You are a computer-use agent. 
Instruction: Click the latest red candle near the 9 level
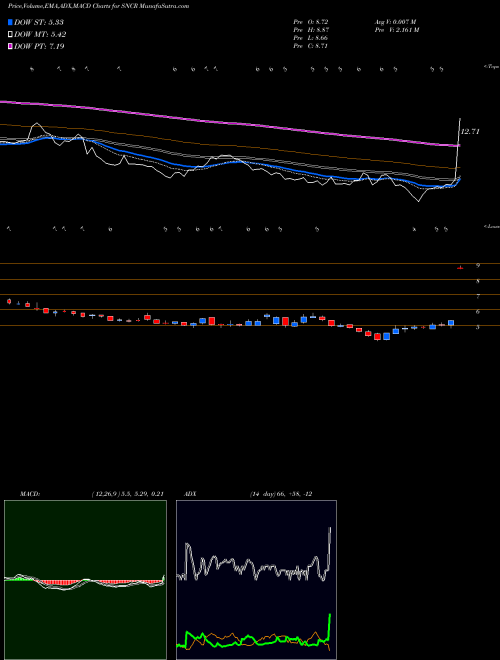tap(460, 268)
